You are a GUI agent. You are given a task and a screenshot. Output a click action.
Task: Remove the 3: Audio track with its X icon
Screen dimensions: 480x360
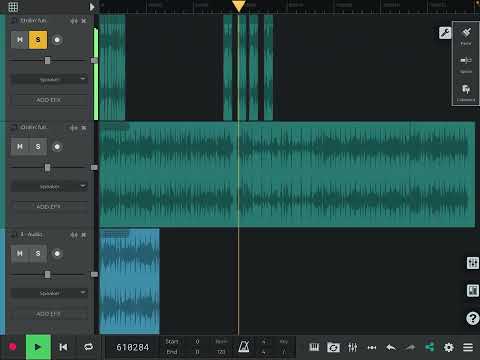click(84, 235)
